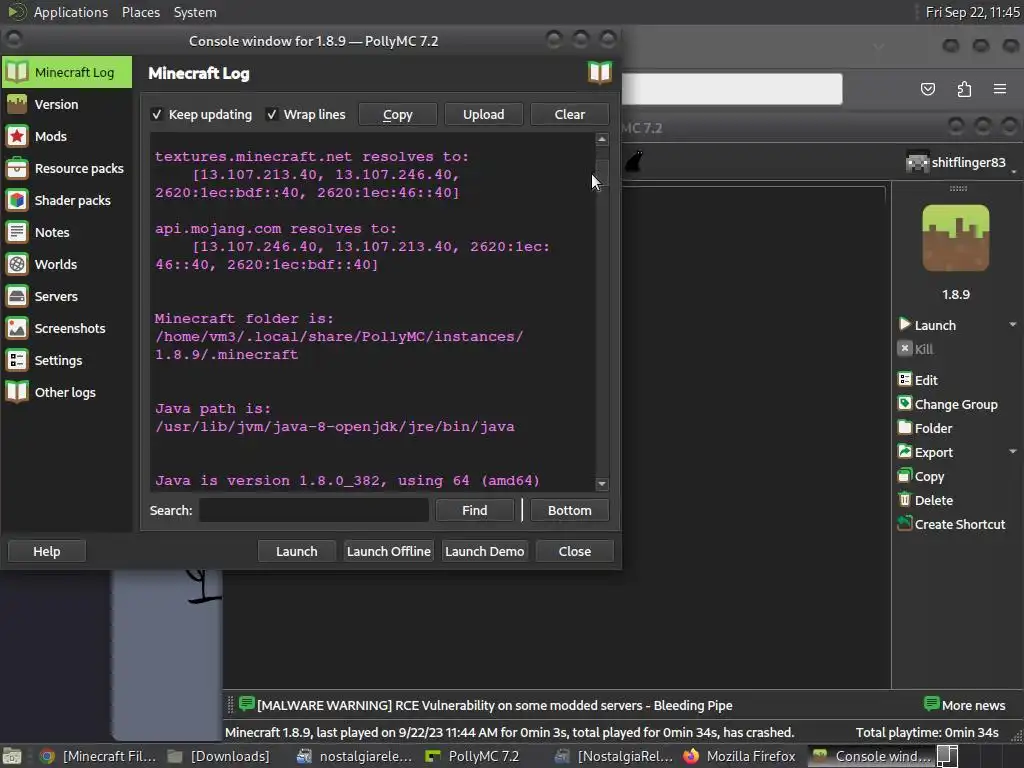Click the Help button
The image size is (1024, 768).
(46, 551)
